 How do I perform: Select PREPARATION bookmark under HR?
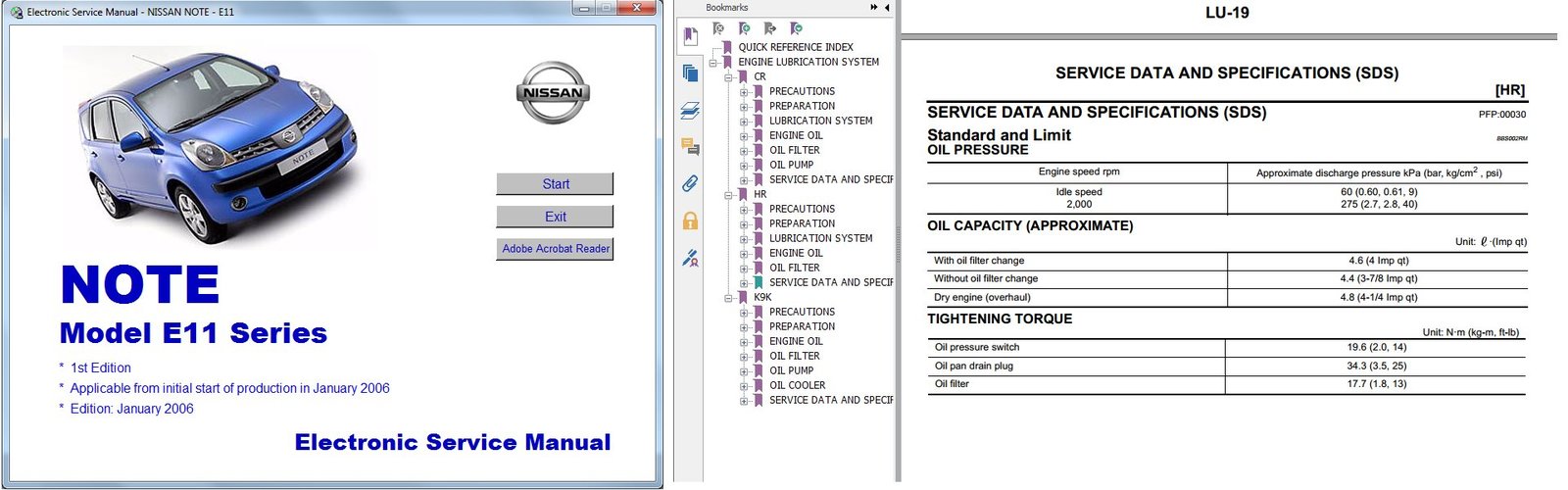(802, 223)
